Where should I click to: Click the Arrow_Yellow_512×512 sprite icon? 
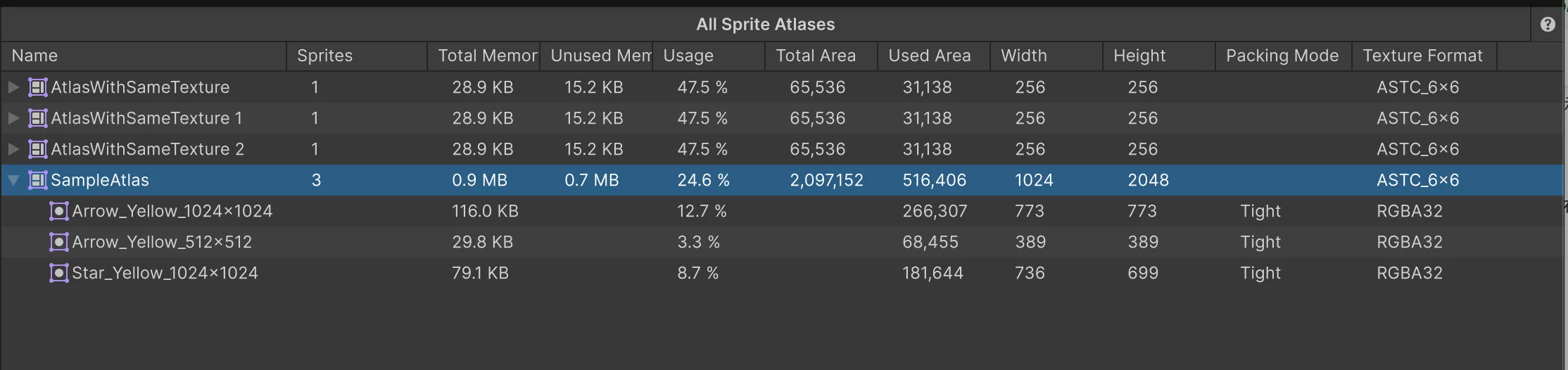click(x=59, y=242)
